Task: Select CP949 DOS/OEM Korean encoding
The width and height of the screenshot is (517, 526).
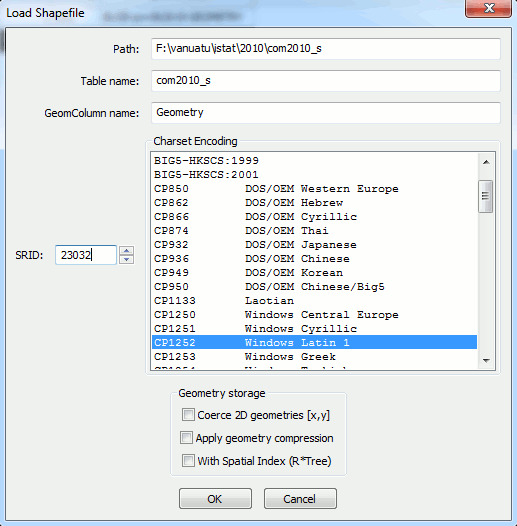Action: click(314, 273)
